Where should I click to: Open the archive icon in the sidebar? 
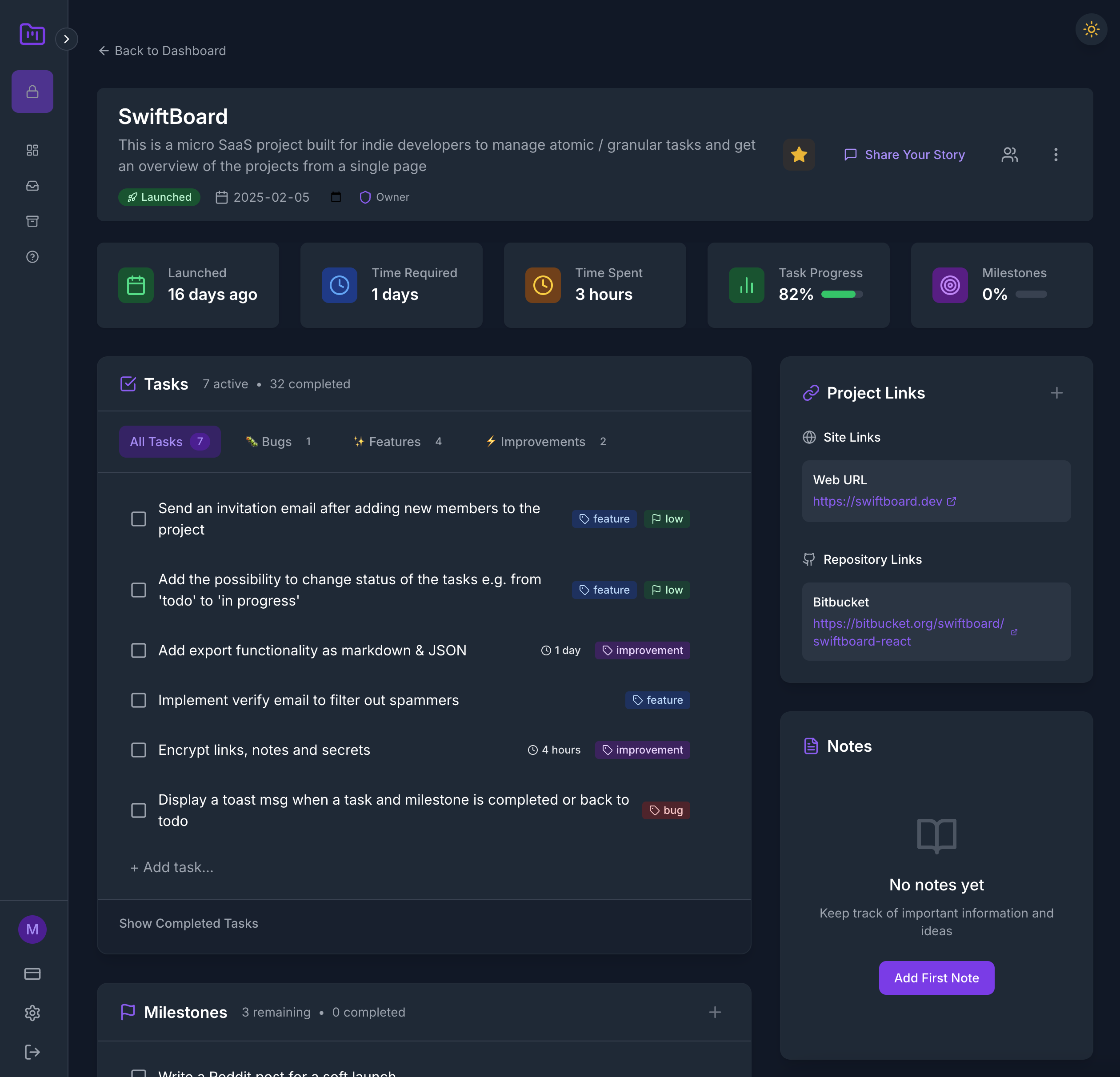[32, 221]
